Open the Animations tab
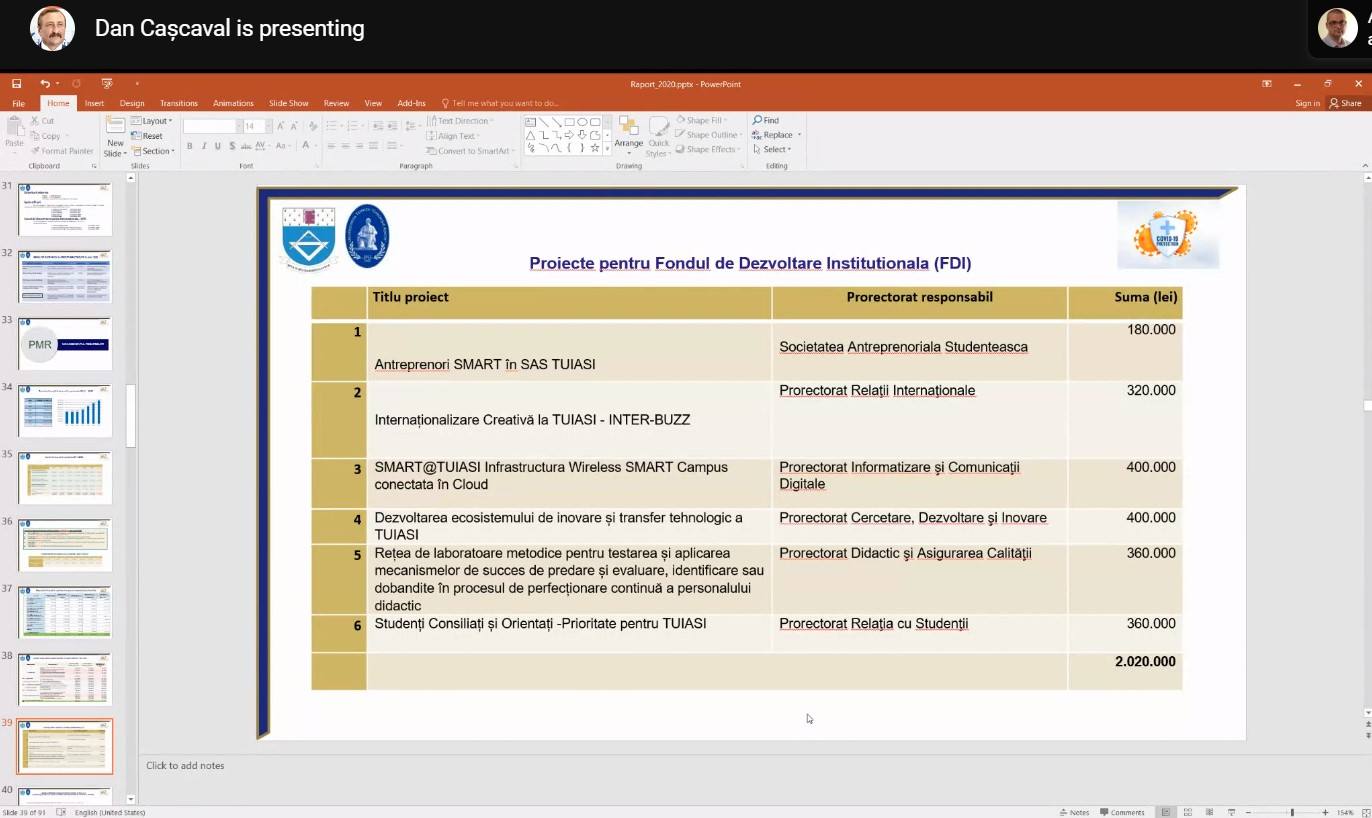1372x818 pixels. click(233, 103)
